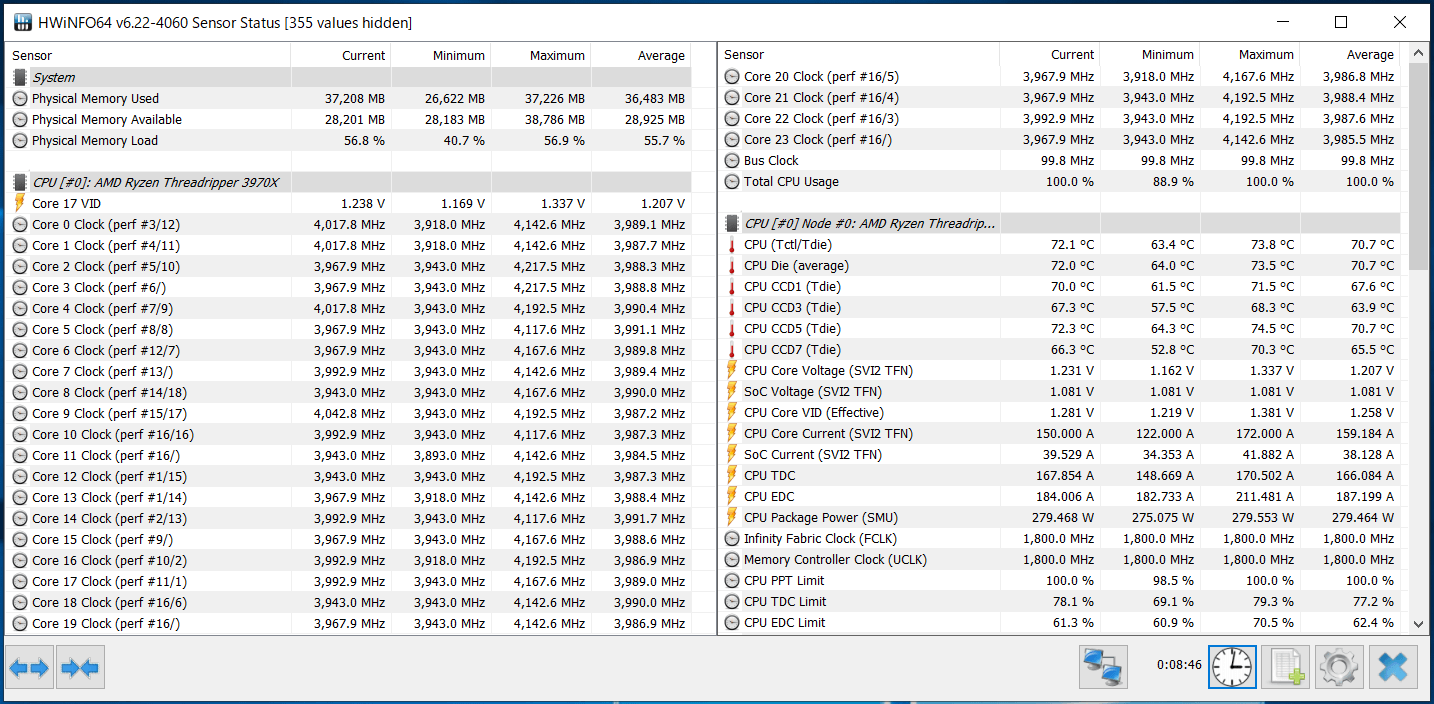1434x704 pixels.
Task: Select the CPU CCD7 (Tdie) row
Action: [1059, 350]
